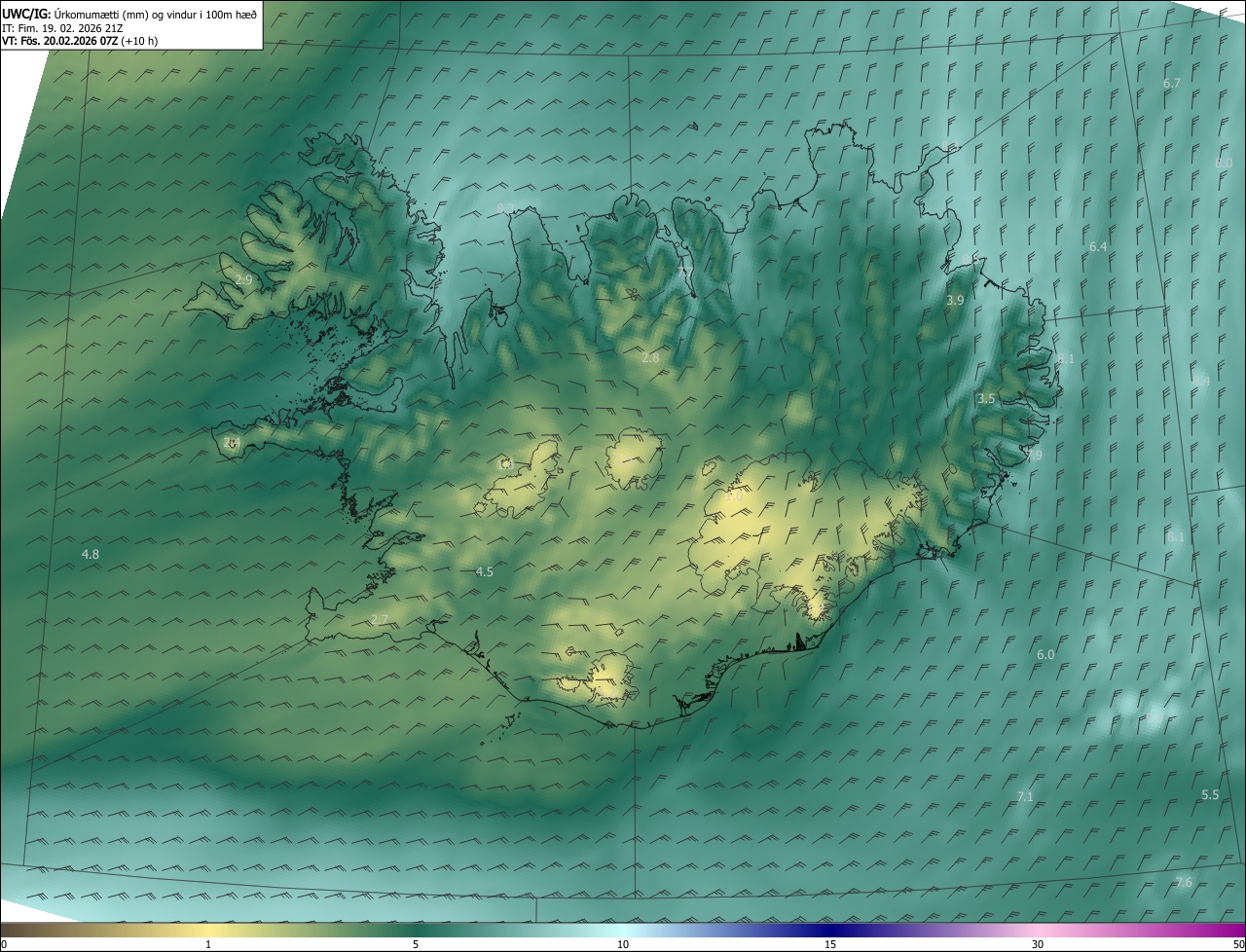
Task: Click the 7.6 value in the bottom right
Action: coord(1183,883)
